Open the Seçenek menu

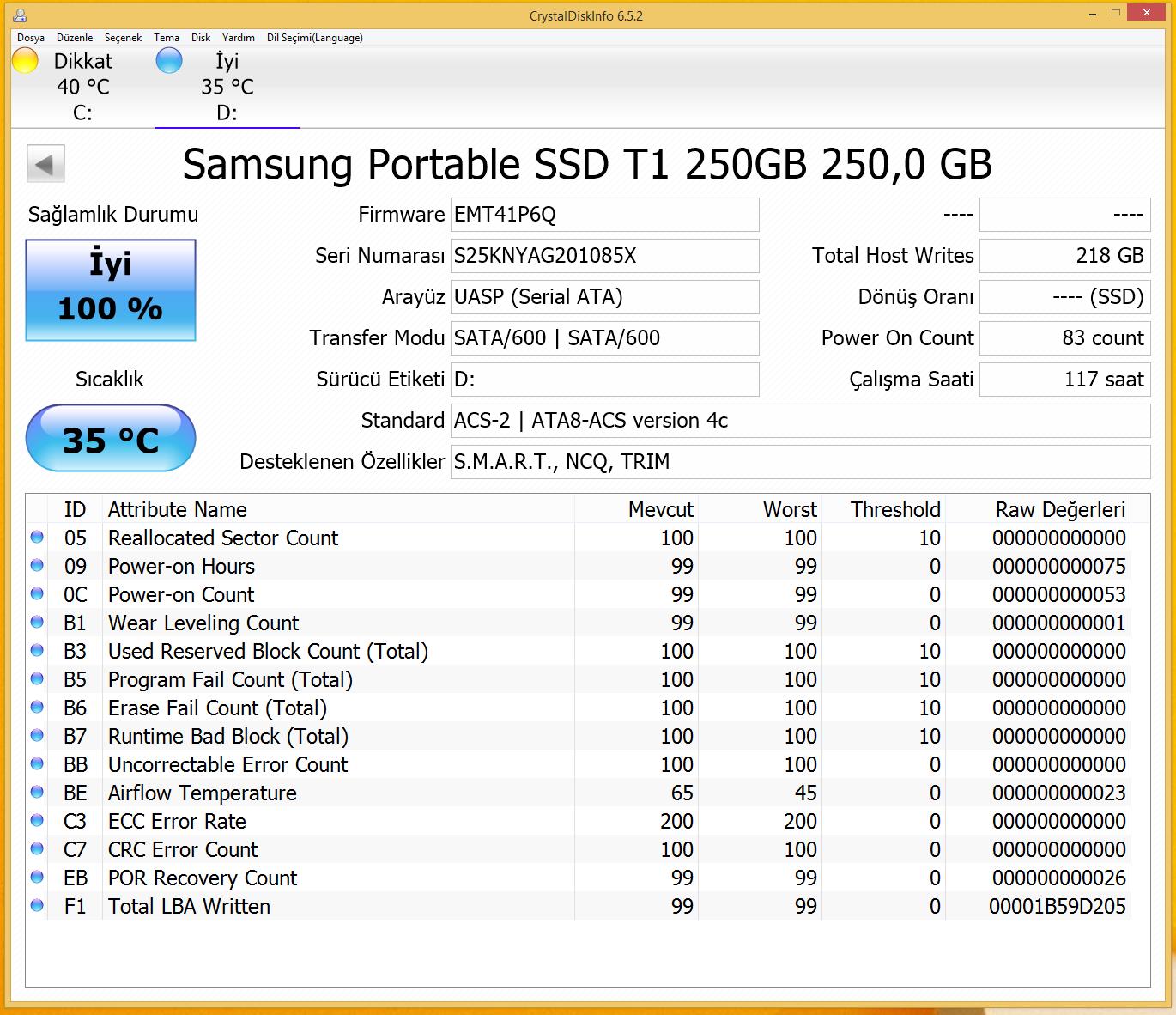click(x=124, y=38)
